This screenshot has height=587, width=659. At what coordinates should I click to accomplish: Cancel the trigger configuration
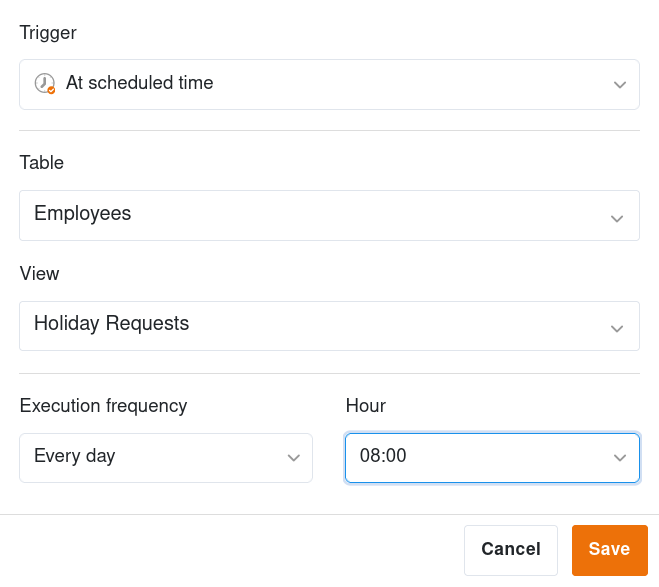tap(510, 549)
